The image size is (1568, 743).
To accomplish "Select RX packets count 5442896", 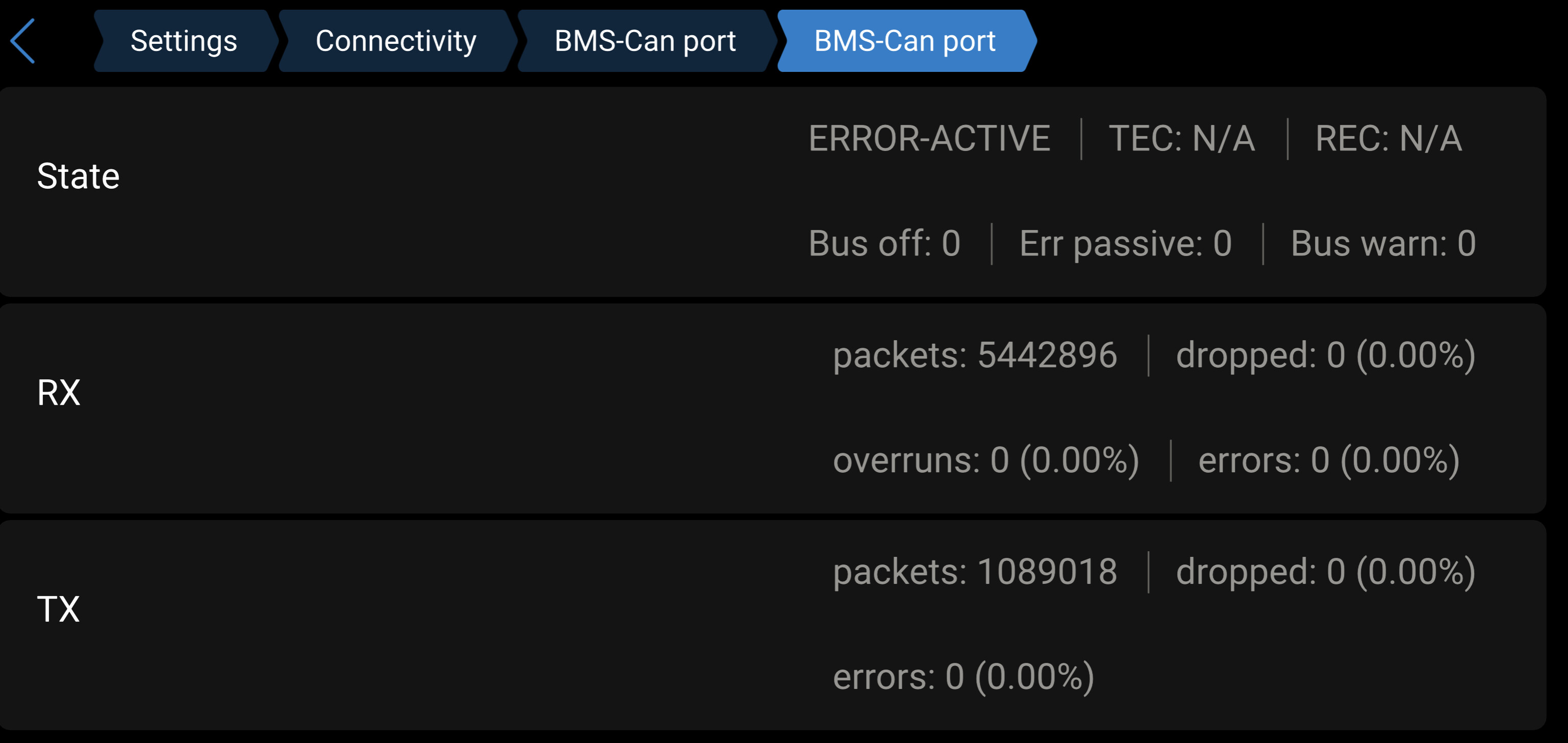I will [975, 355].
